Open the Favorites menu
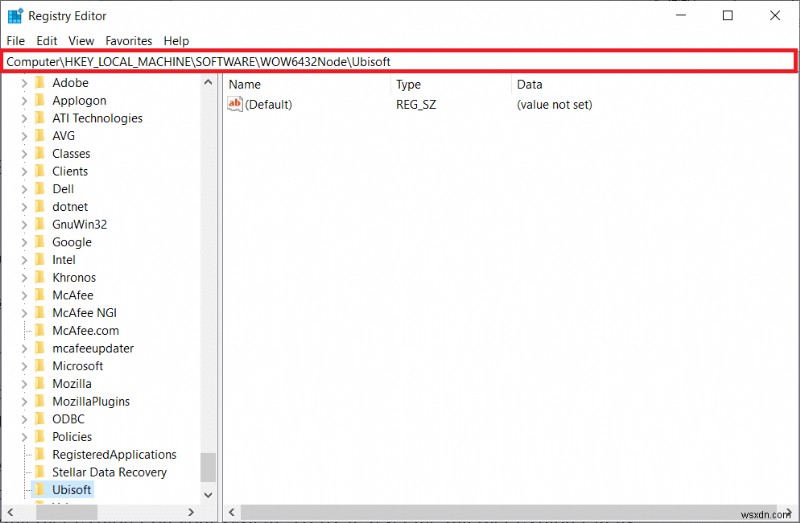 [129, 41]
